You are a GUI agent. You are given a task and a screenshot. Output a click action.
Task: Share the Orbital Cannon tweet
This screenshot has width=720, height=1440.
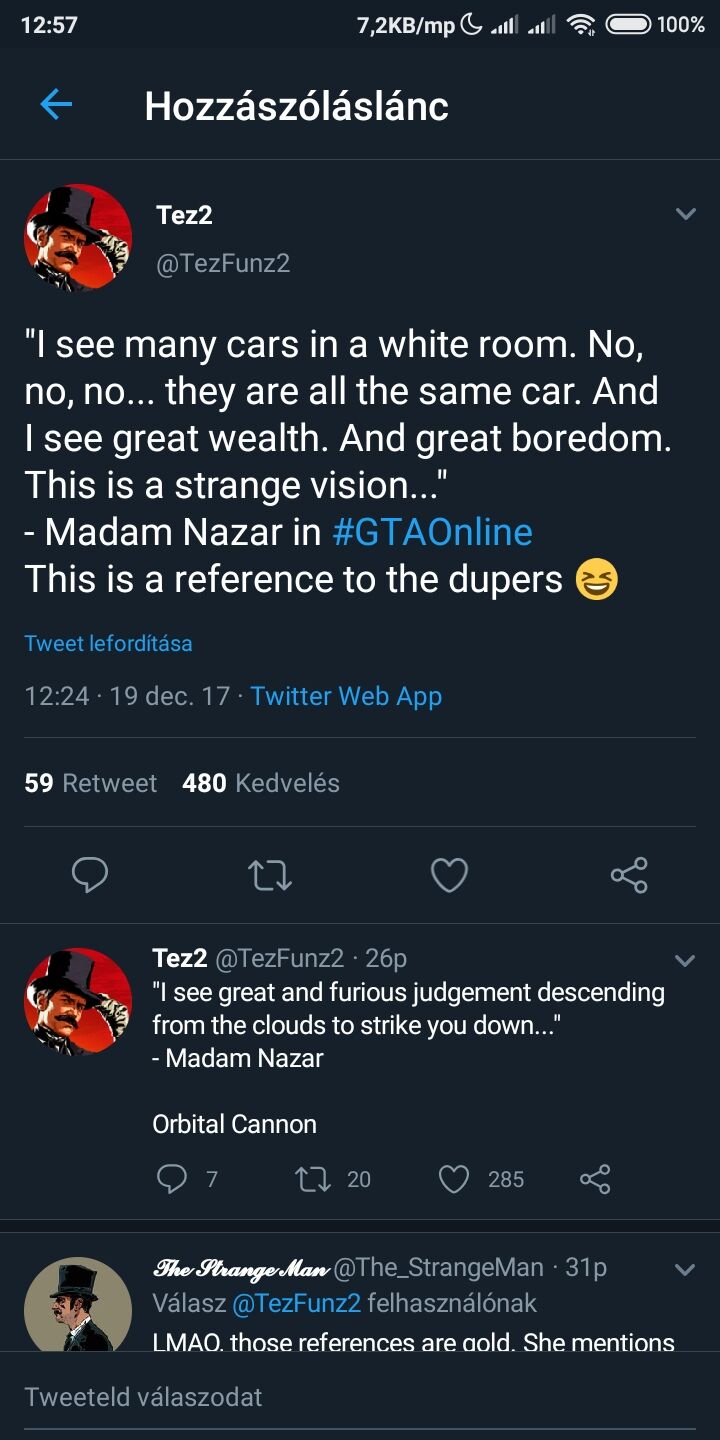point(595,1180)
